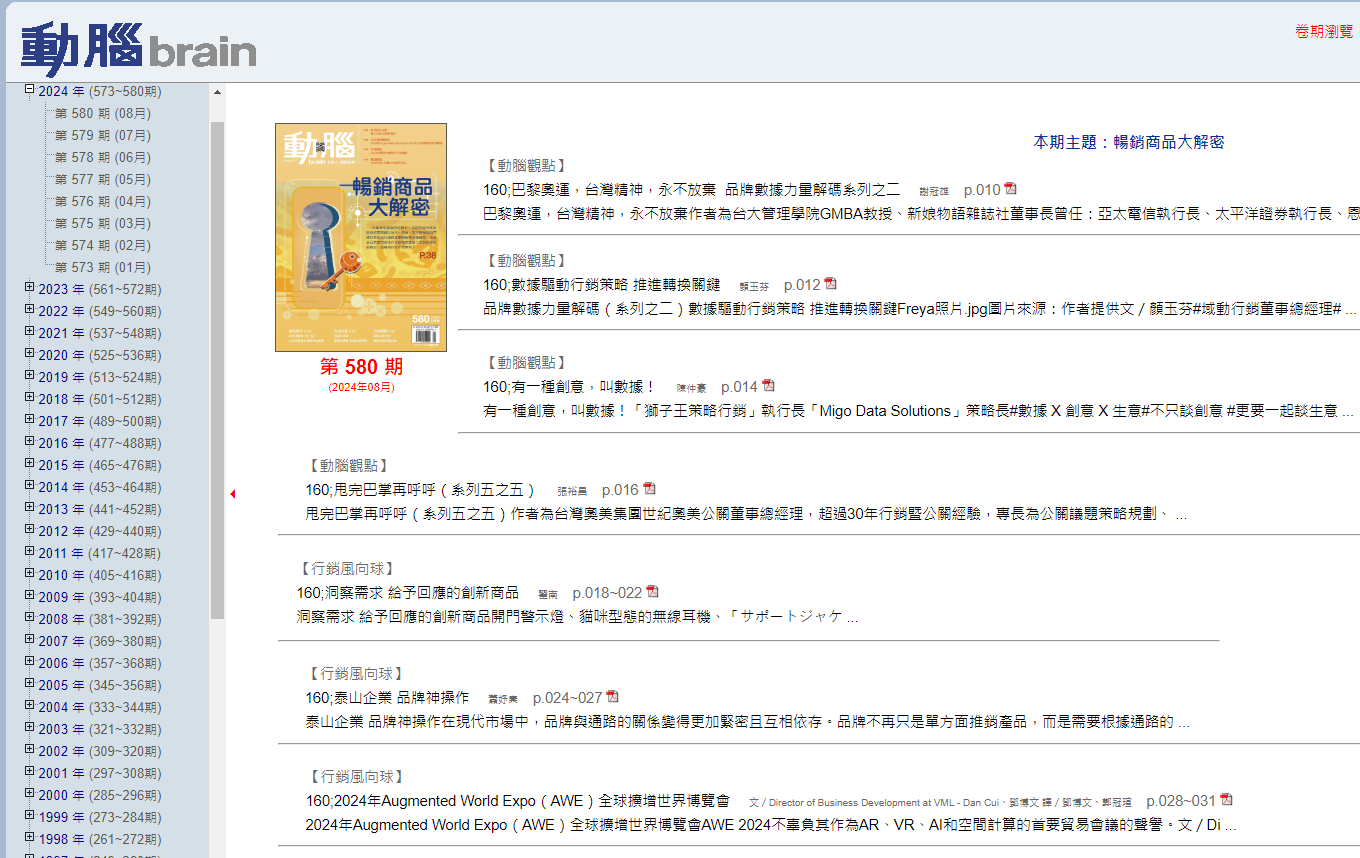Select issue 第 575 期 (03月)

point(103,223)
